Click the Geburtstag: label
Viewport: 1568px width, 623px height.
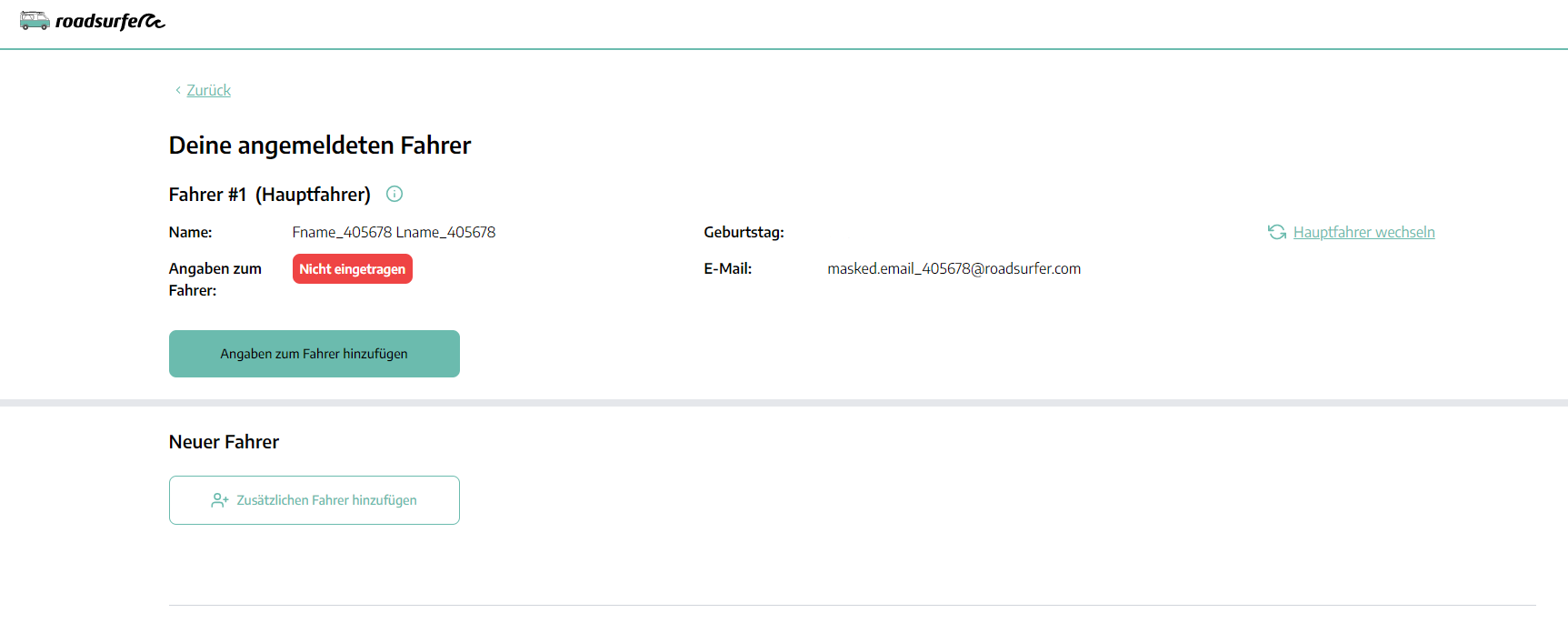coord(744,232)
